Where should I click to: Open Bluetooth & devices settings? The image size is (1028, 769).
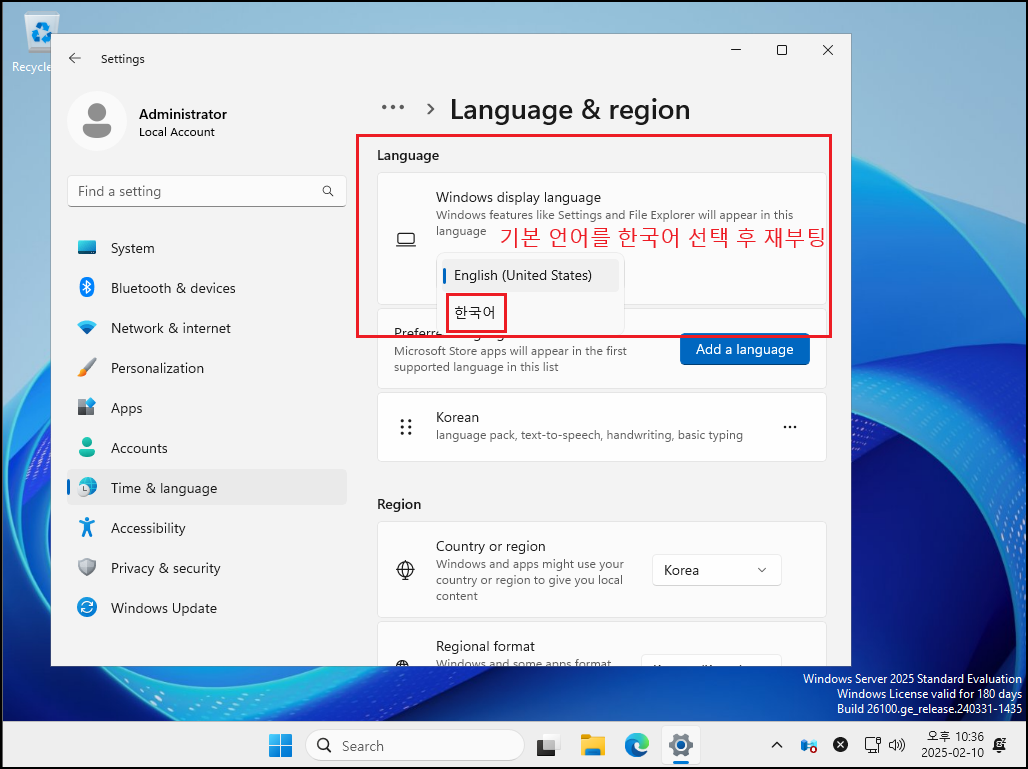tap(207, 288)
